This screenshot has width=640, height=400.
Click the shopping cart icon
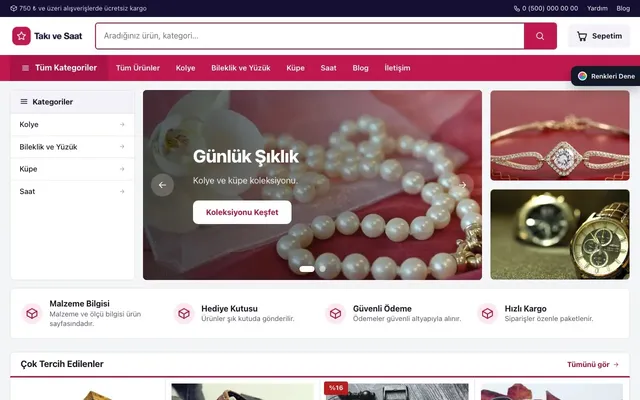pos(582,36)
